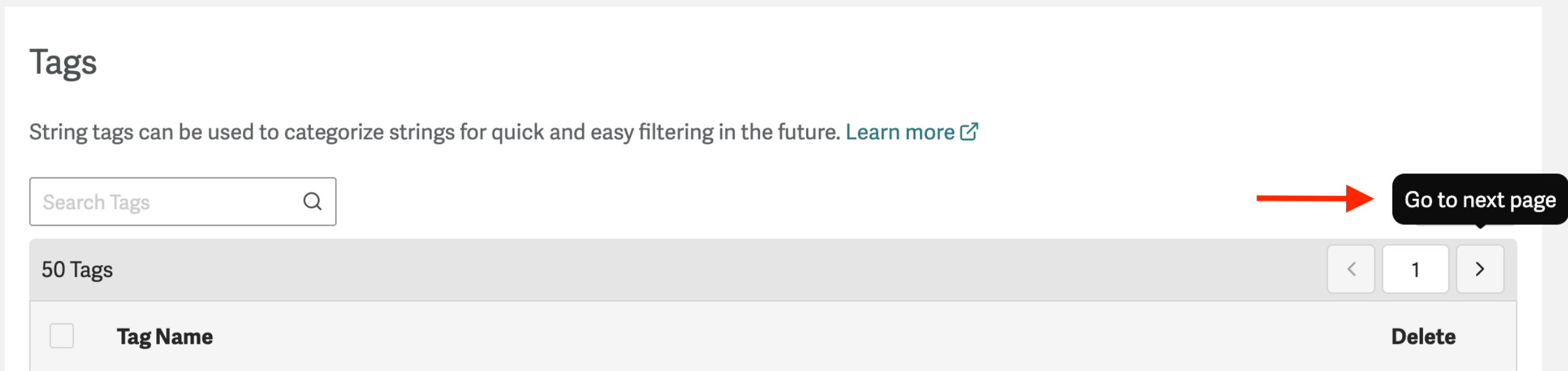The width and height of the screenshot is (1568, 371).
Task: Select page 1 button
Action: 1415,269
